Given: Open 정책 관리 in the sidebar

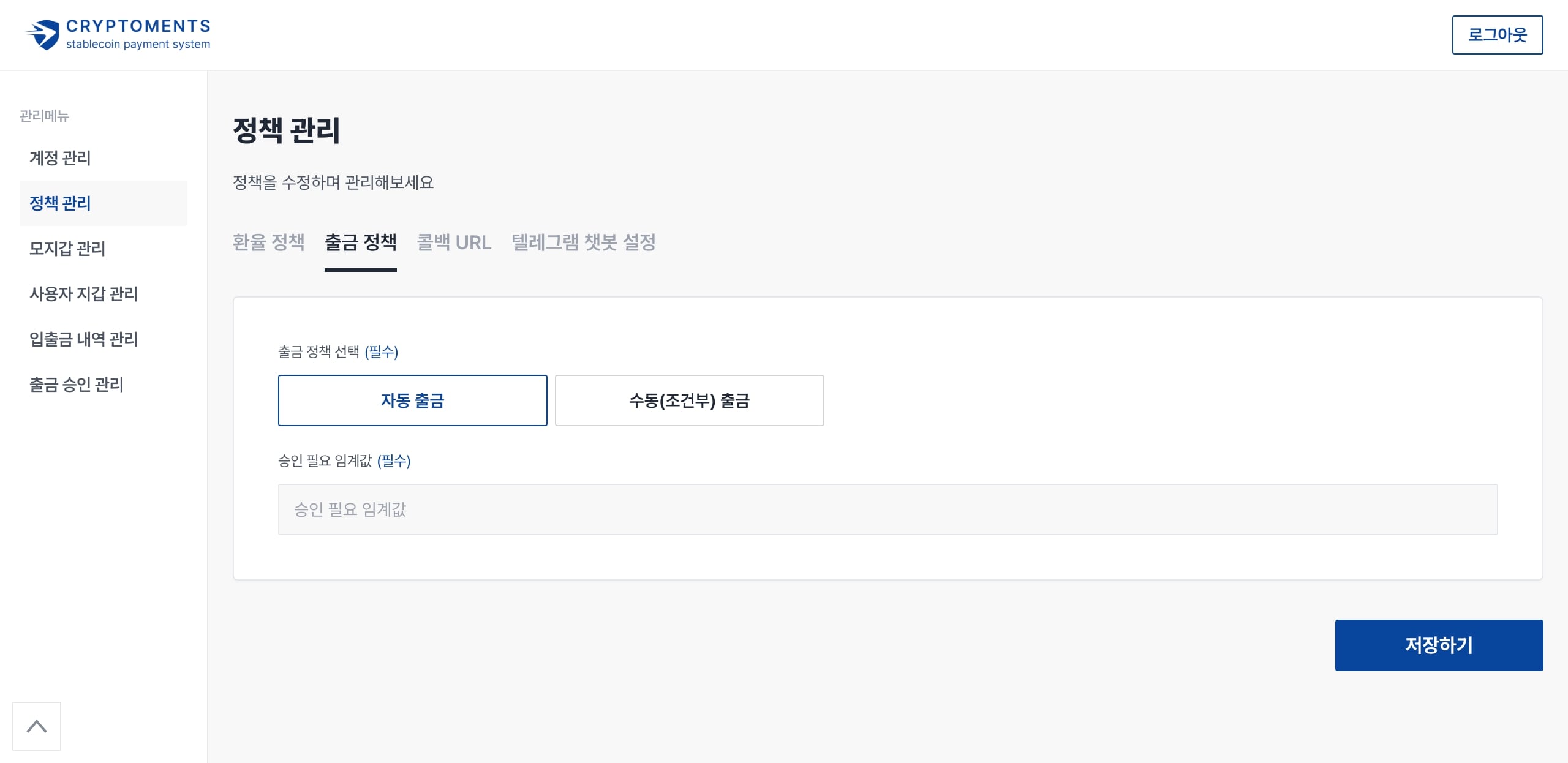Looking at the screenshot, I should (60, 203).
